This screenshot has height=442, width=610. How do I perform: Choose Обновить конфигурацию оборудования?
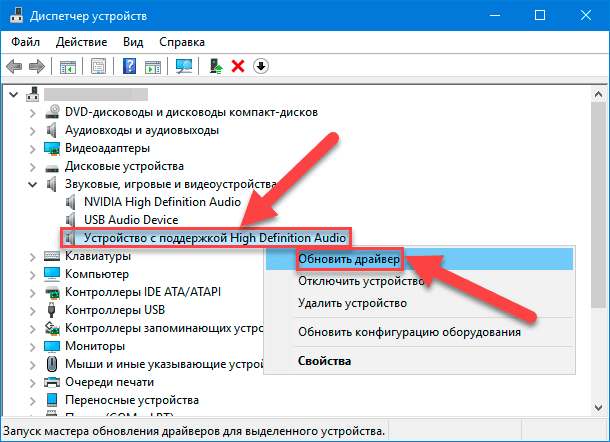coord(419,332)
